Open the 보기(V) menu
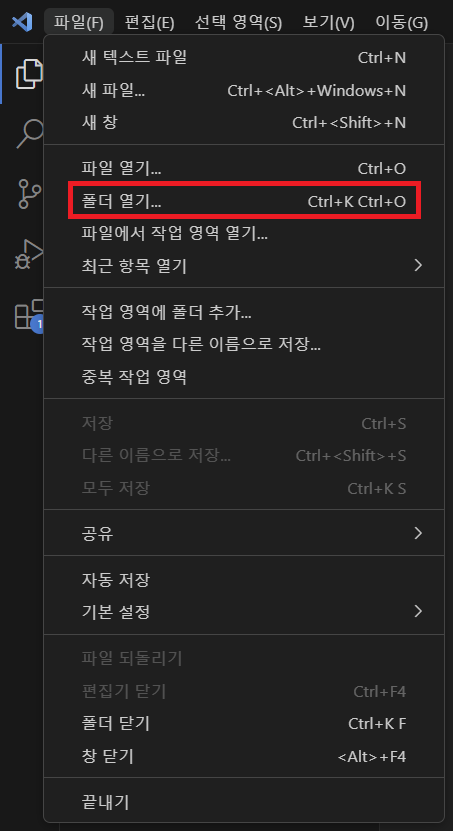 tap(328, 23)
